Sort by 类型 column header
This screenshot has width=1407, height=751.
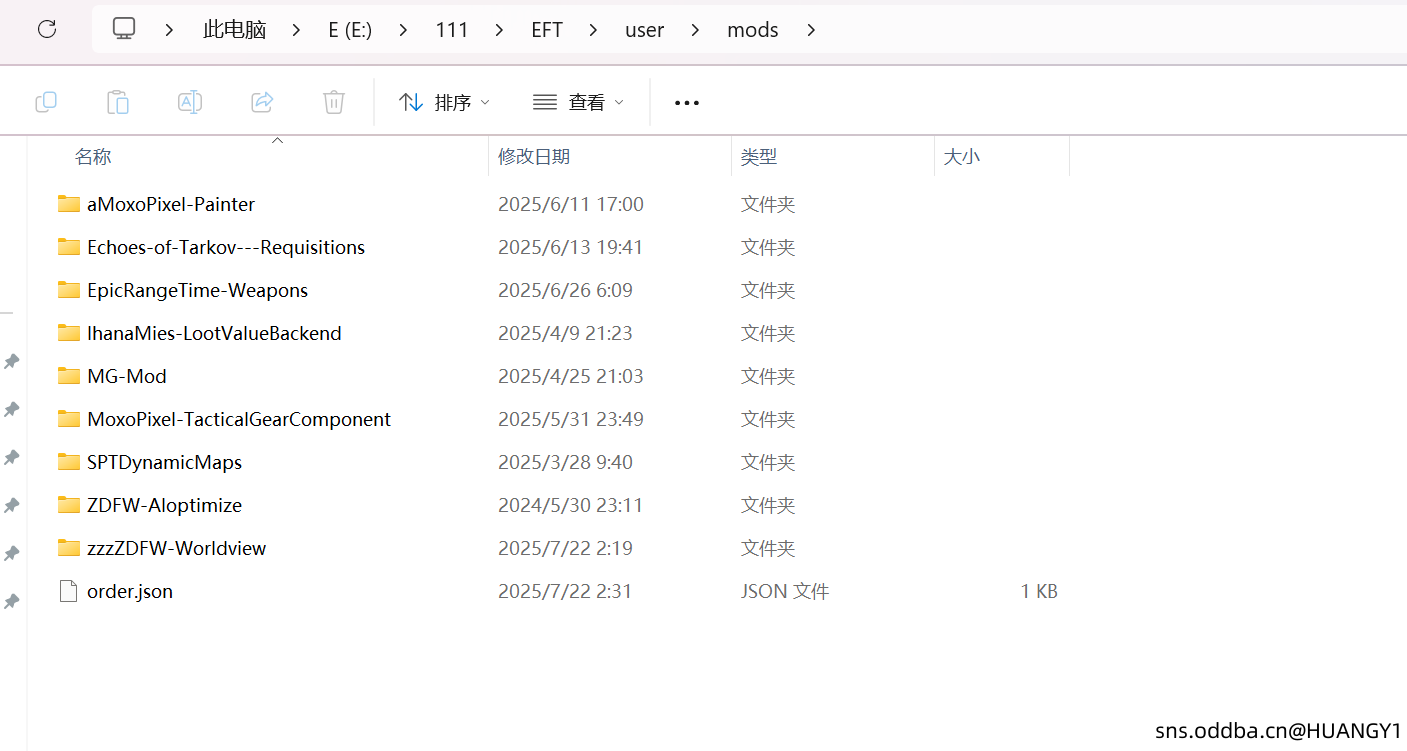tap(759, 156)
